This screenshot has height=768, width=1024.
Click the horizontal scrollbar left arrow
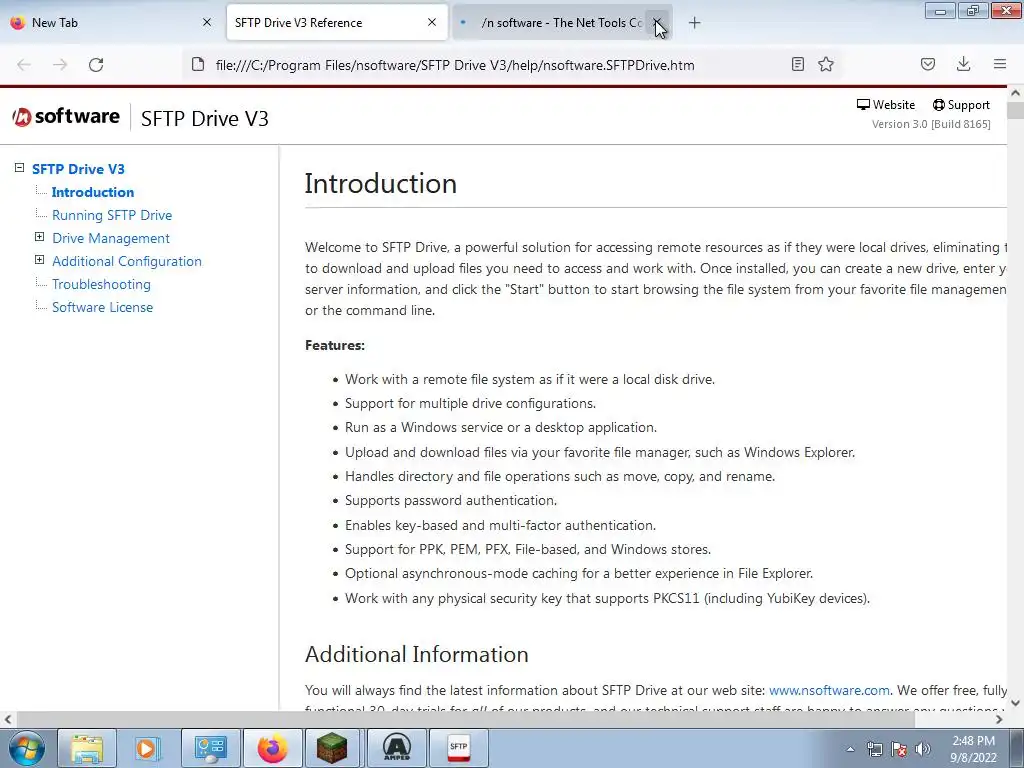7,719
